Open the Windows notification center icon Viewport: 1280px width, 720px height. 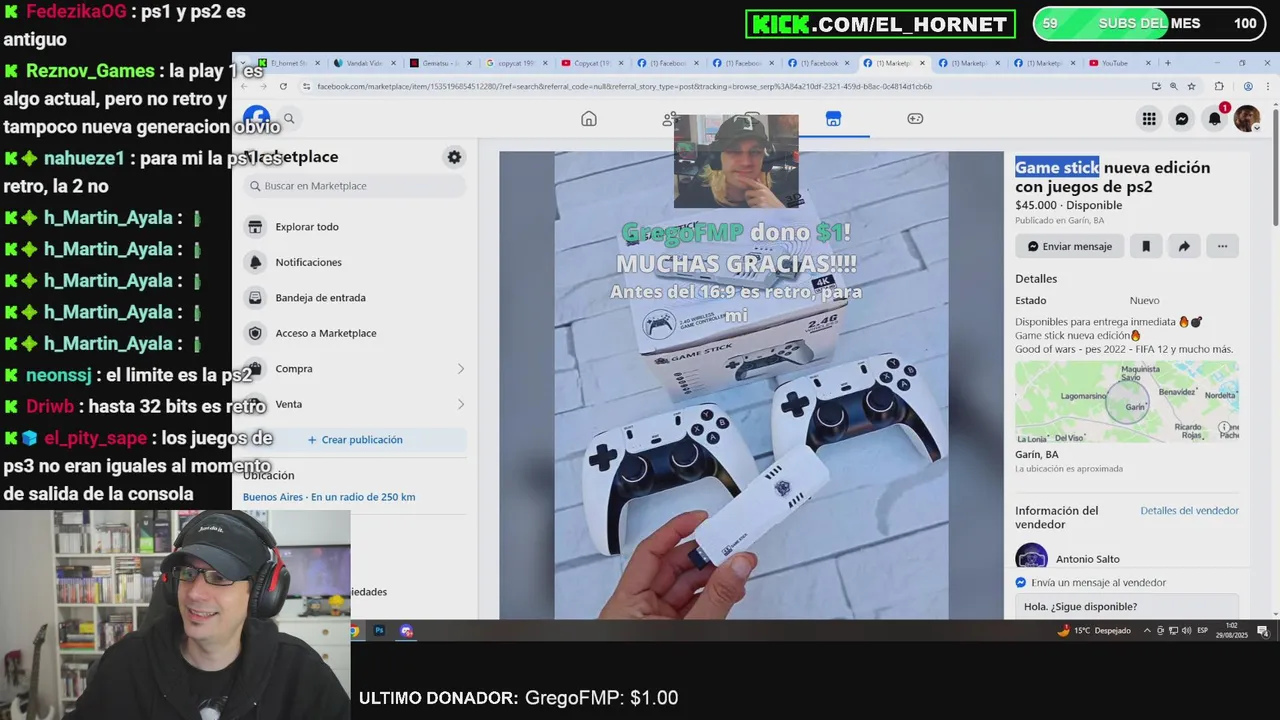click(1263, 631)
